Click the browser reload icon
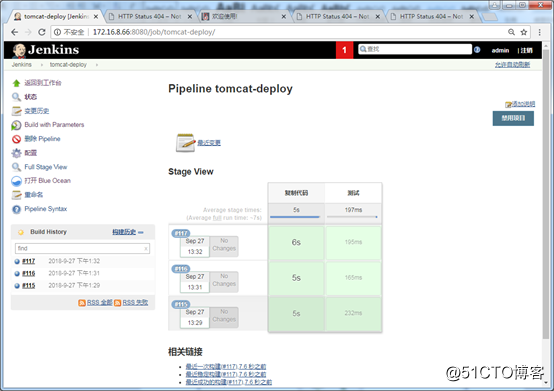The height and width of the screenshot is (391, 554). tap(42, 32)
